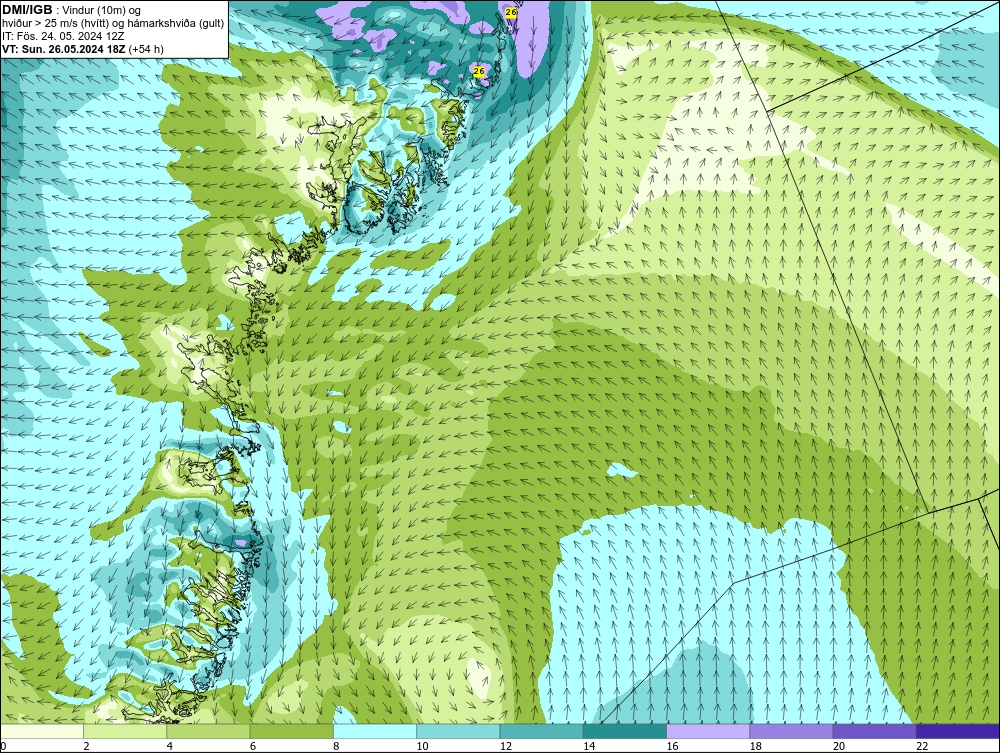
Task: Click the light teal 10–12 m/s legend swatch
Action: click(x=458, y=731)
